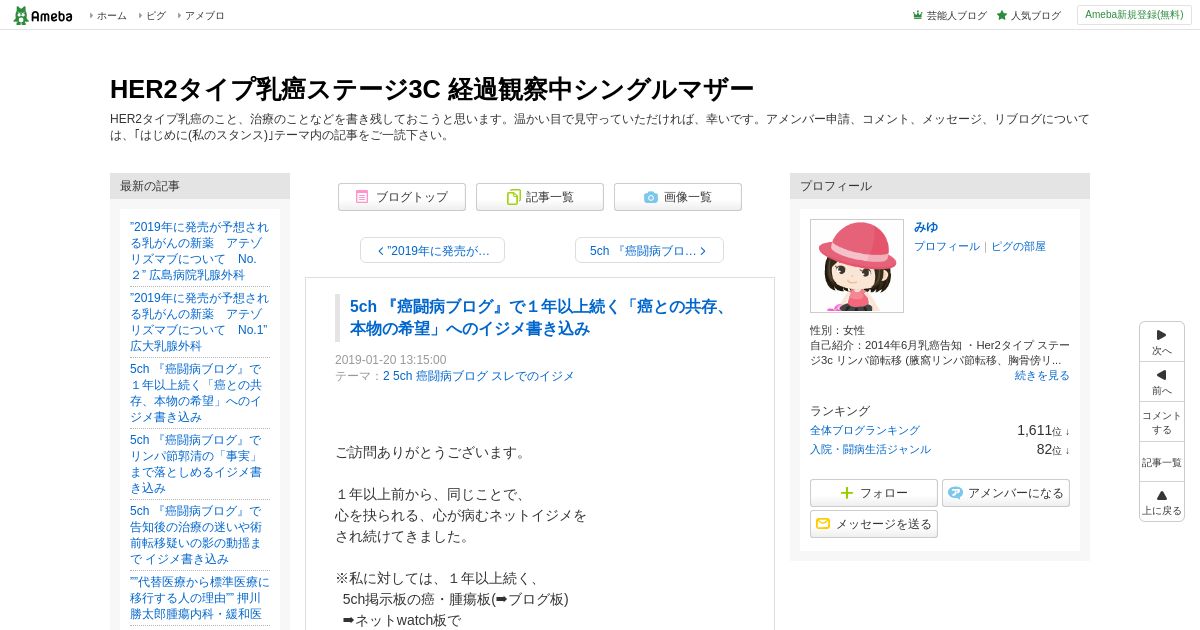Open the ピグの部屋 link

[1018, 246]
